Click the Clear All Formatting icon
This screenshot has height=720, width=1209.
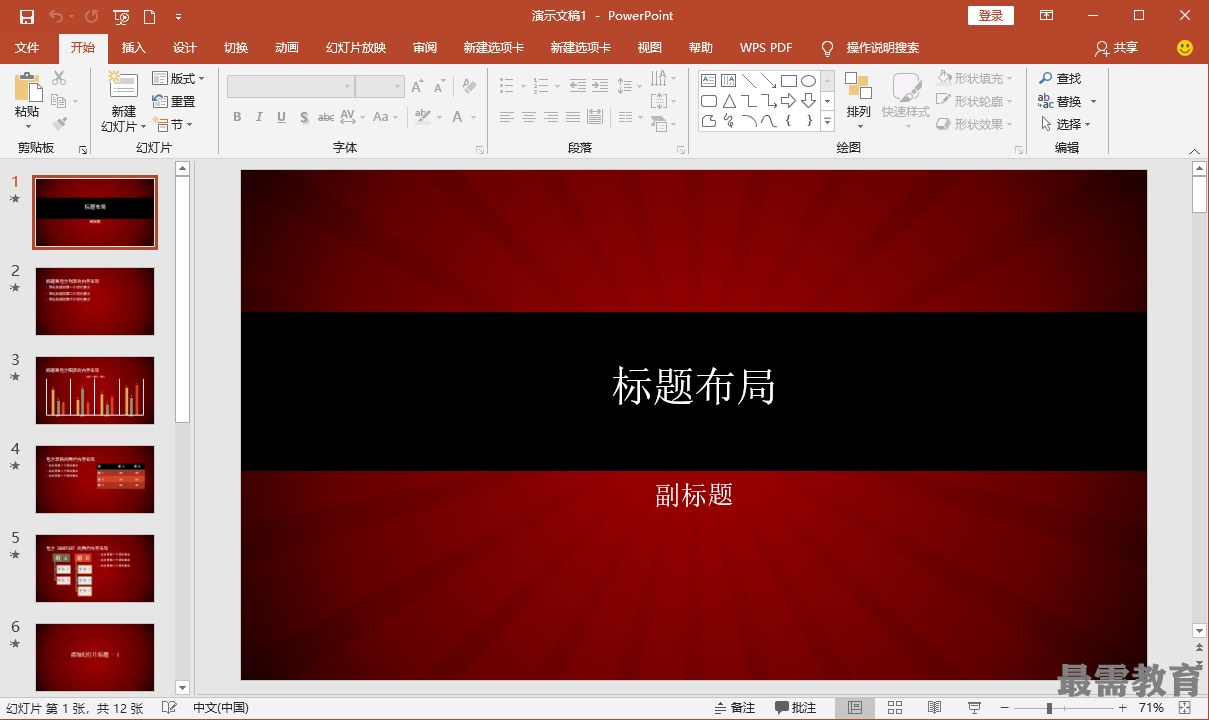click(x=469, y=87)
